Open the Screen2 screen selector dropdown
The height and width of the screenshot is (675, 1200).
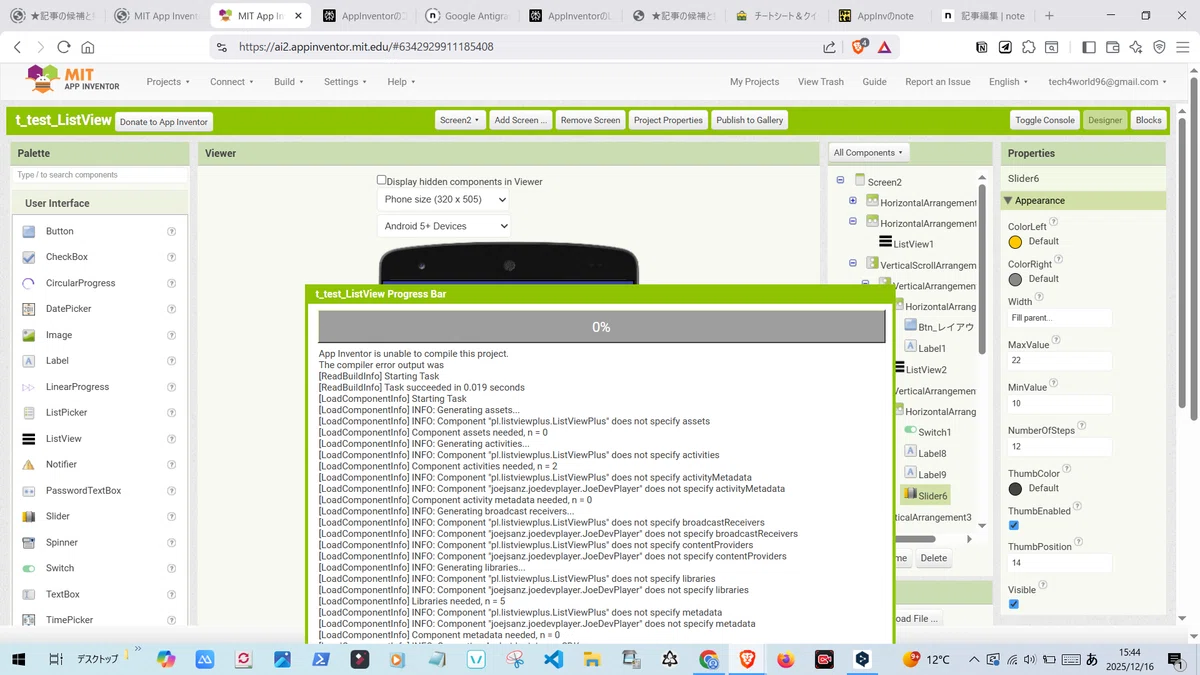point(460,120)
